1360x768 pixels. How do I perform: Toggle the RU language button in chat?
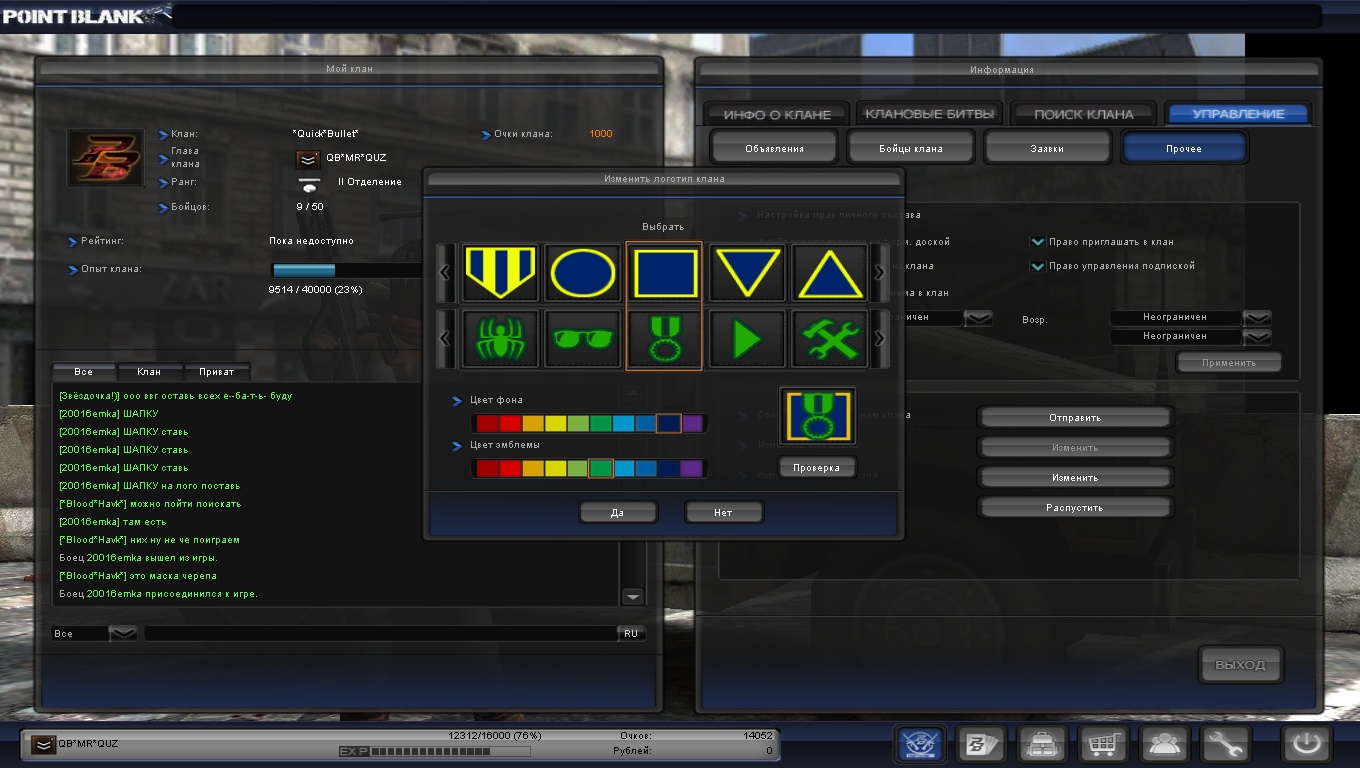[631, 633]
